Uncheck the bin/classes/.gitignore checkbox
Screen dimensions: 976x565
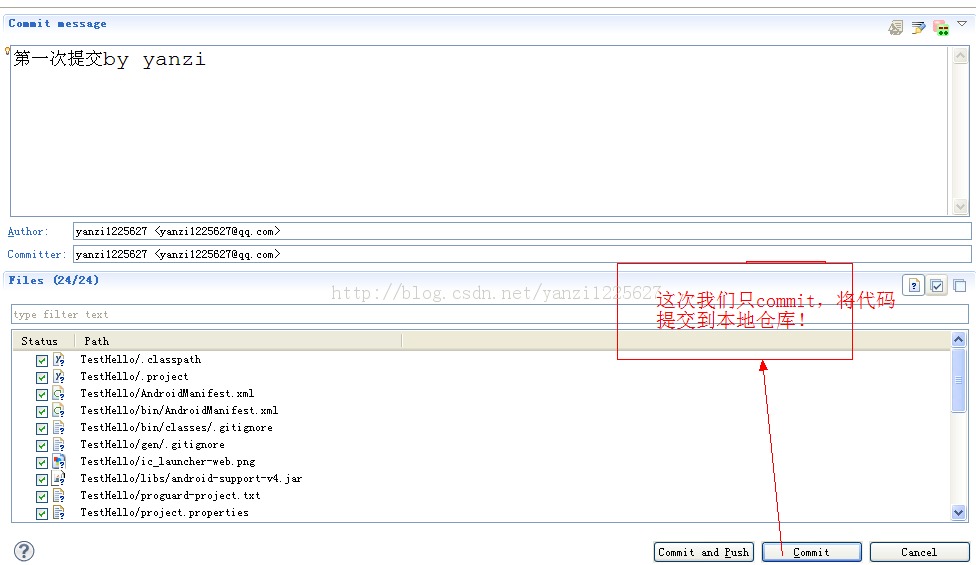(42, 429)
